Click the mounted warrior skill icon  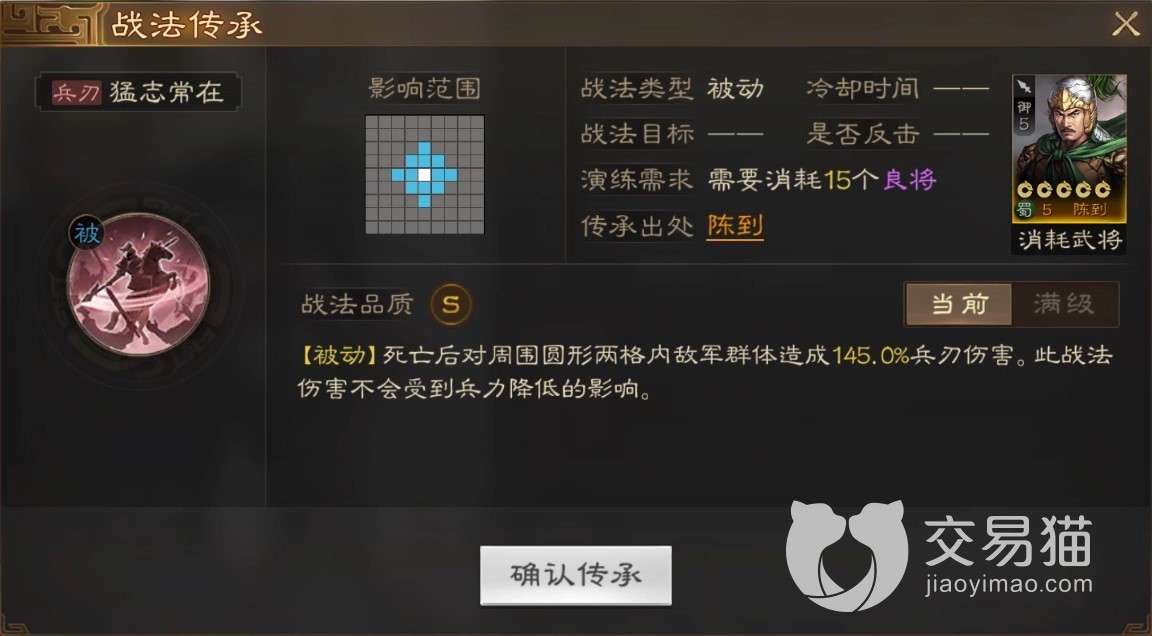pos(138,285)
